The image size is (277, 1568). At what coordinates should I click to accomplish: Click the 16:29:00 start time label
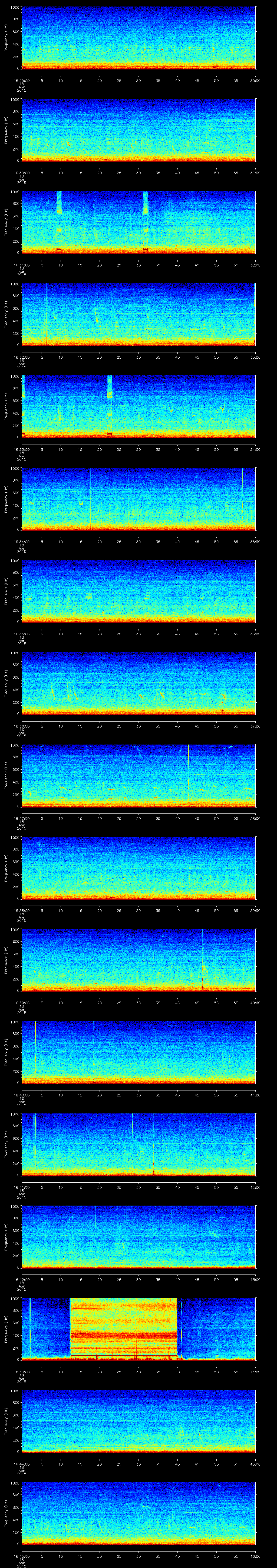pos(21,80)
